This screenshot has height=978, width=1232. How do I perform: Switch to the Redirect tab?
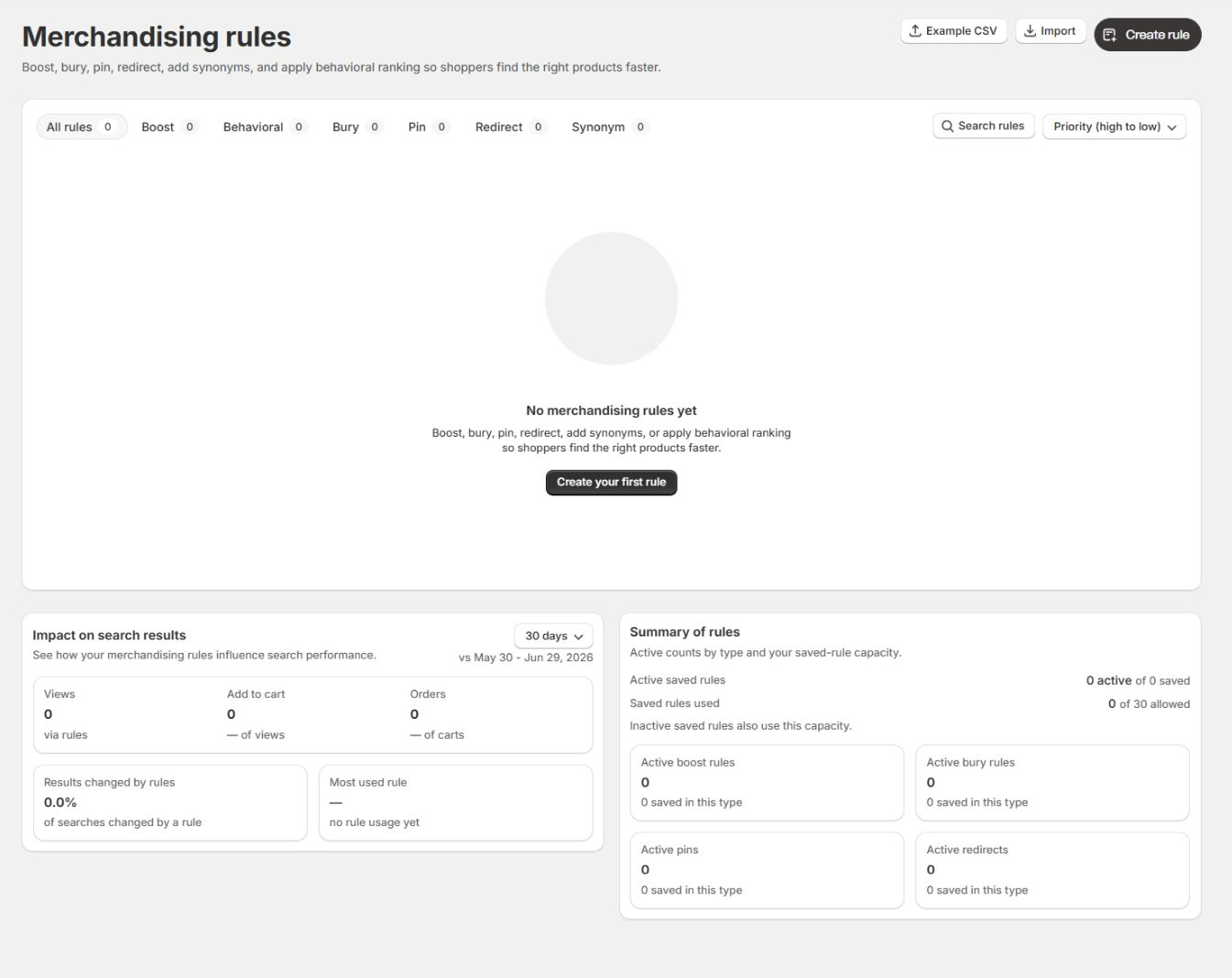tap(510, 127)
